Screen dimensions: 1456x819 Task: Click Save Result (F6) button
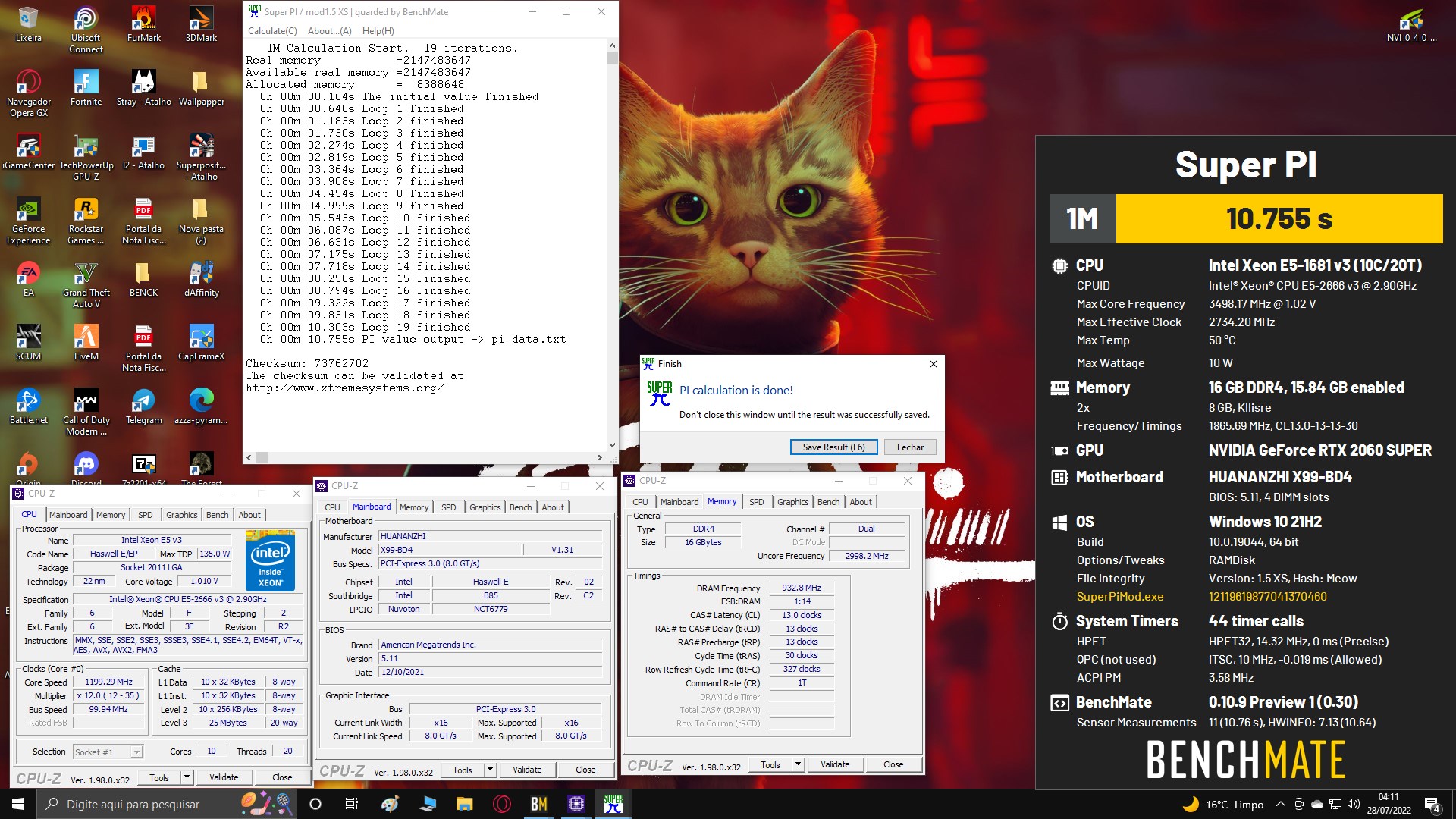[x=833, y=447]
